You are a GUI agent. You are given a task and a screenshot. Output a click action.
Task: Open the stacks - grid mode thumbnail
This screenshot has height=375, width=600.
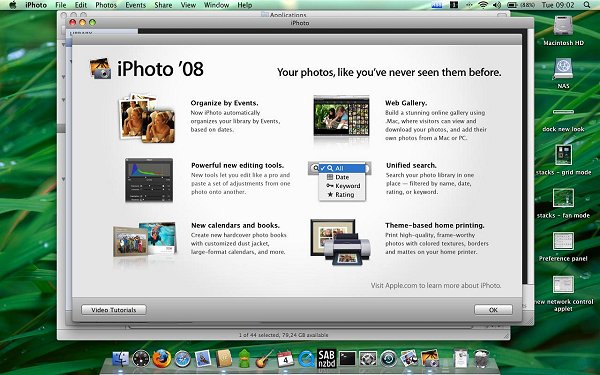(x=563, y=155)
